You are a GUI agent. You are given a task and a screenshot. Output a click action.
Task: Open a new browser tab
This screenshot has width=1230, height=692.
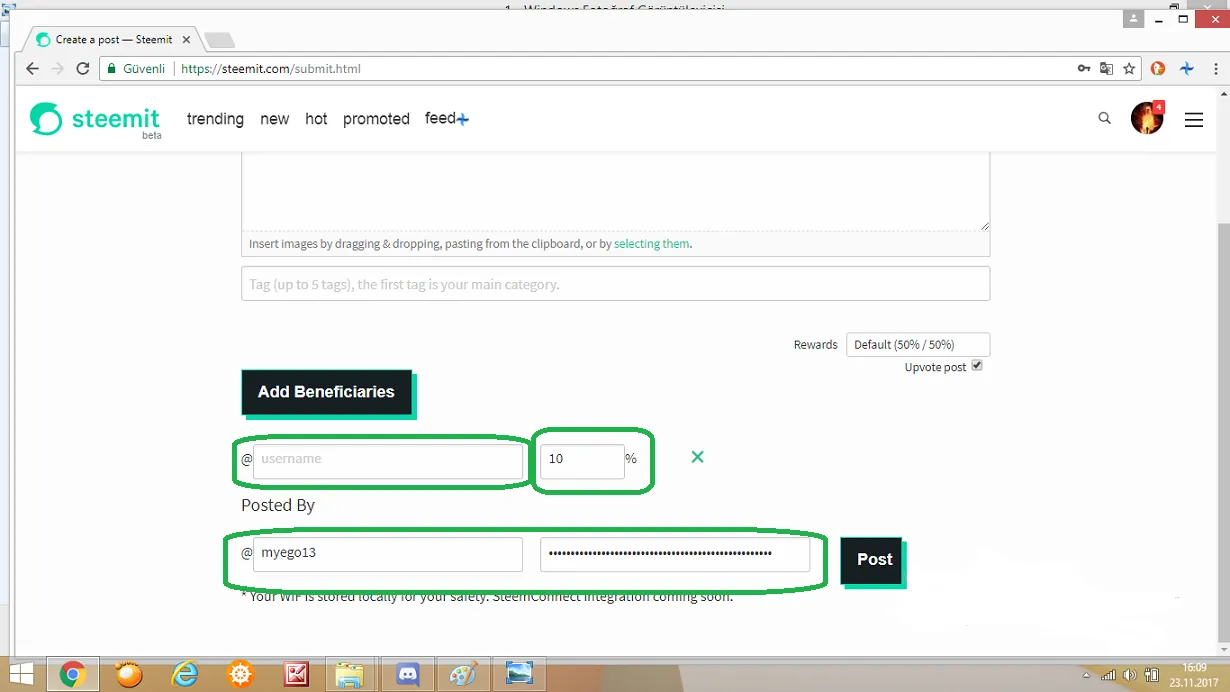pos(219,40)
